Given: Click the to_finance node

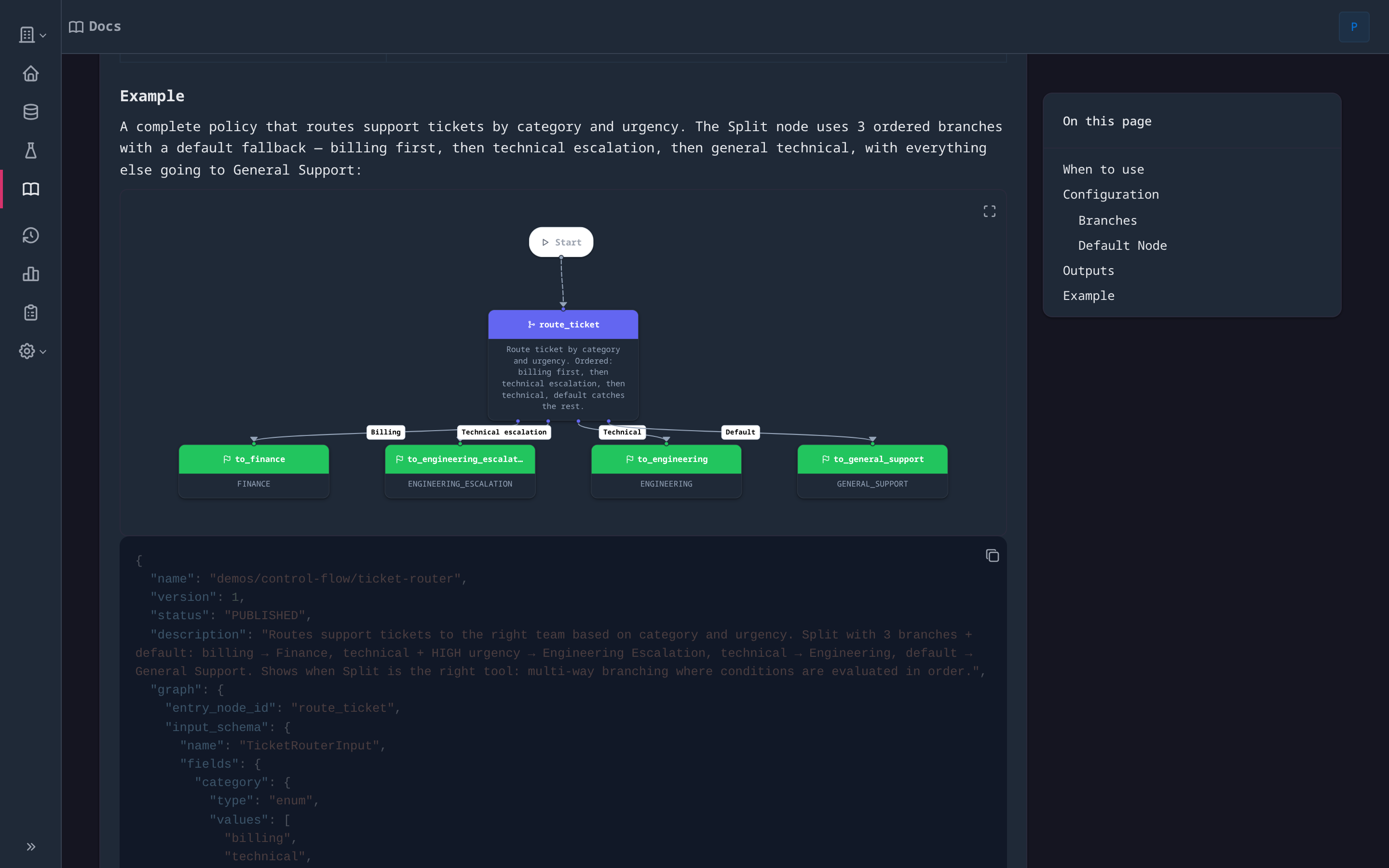Looking at the screenshot, I should click(254, 459).
